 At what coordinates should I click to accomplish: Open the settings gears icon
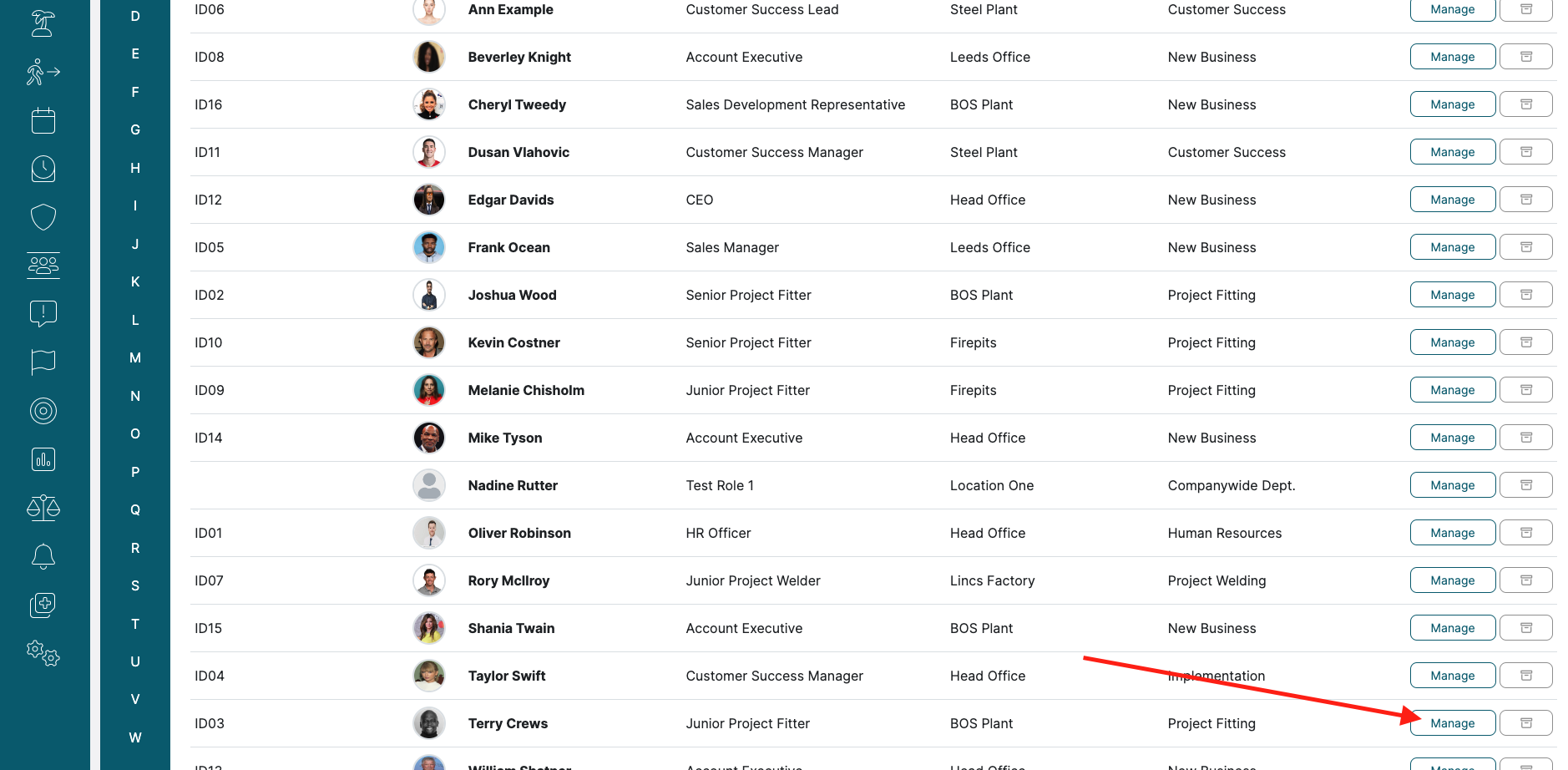pyautogui.click(x=43, y=652)
